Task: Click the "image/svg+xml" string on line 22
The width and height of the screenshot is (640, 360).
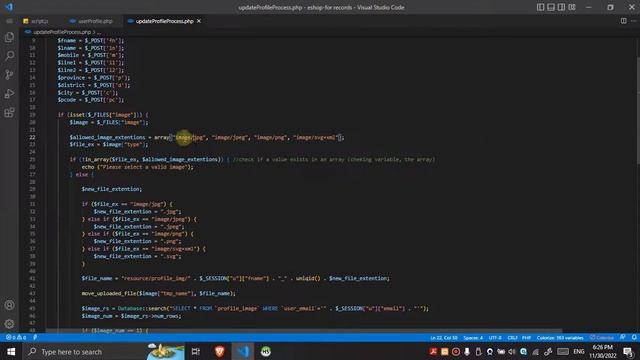Action: pyautogui.click(x=316, y=137)
